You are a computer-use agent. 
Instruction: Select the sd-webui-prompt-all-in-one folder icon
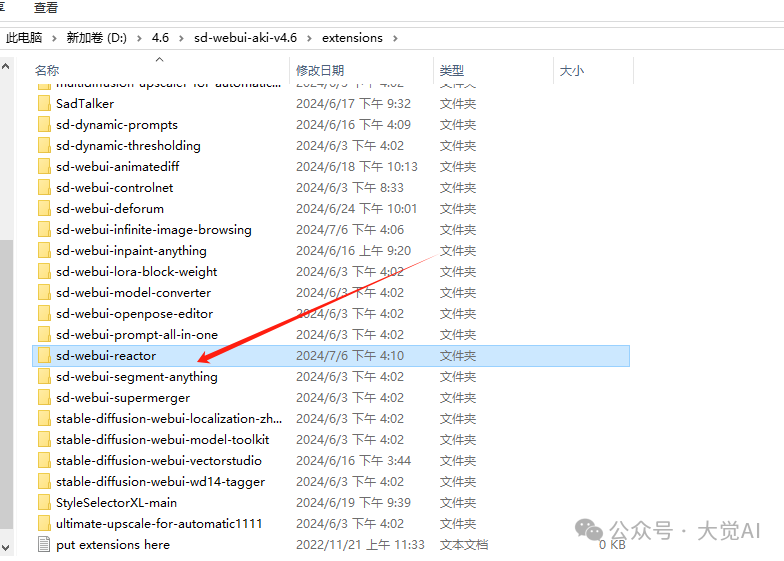pos(44,334)
